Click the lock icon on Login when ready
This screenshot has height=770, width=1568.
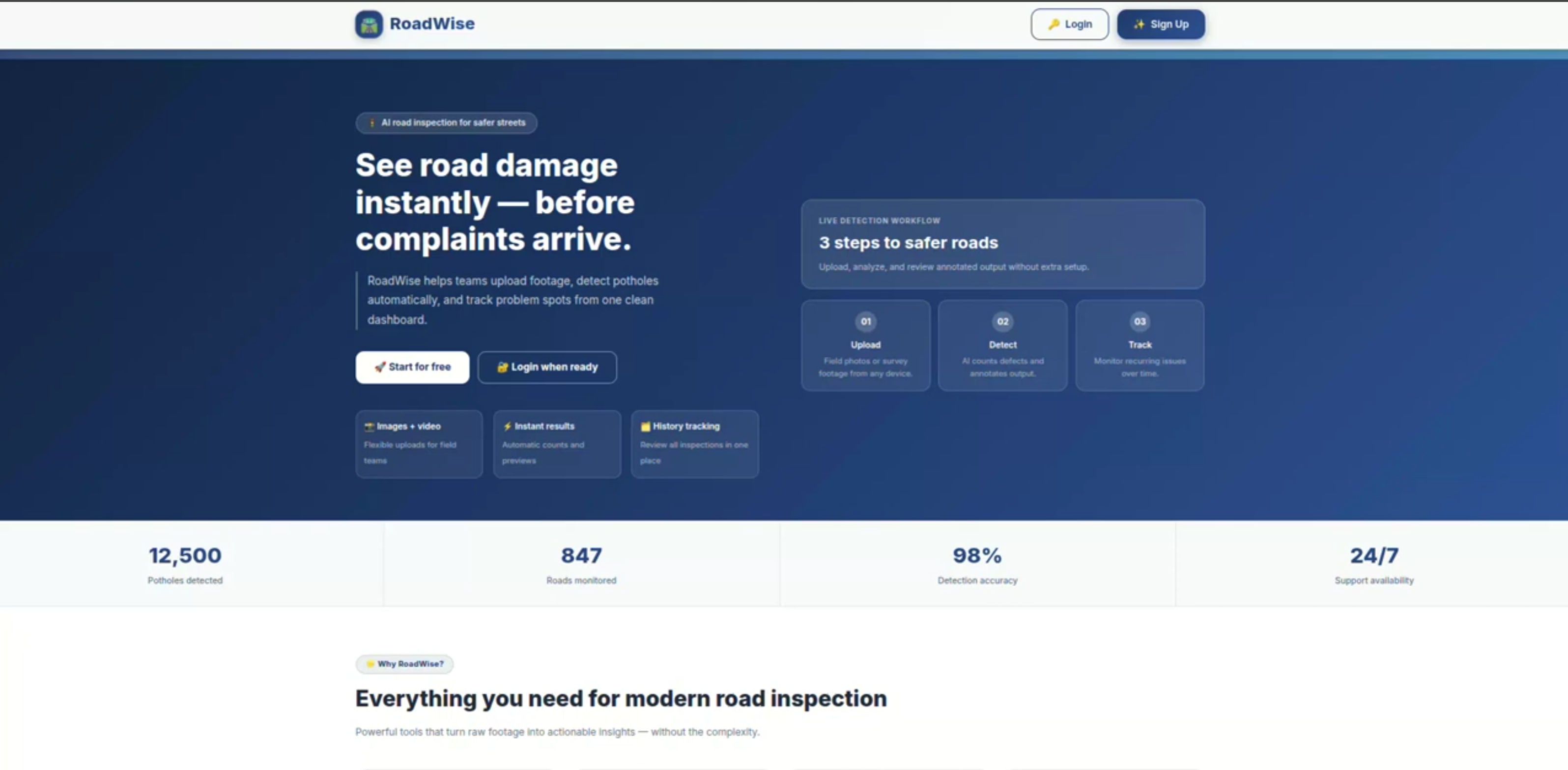502,367
